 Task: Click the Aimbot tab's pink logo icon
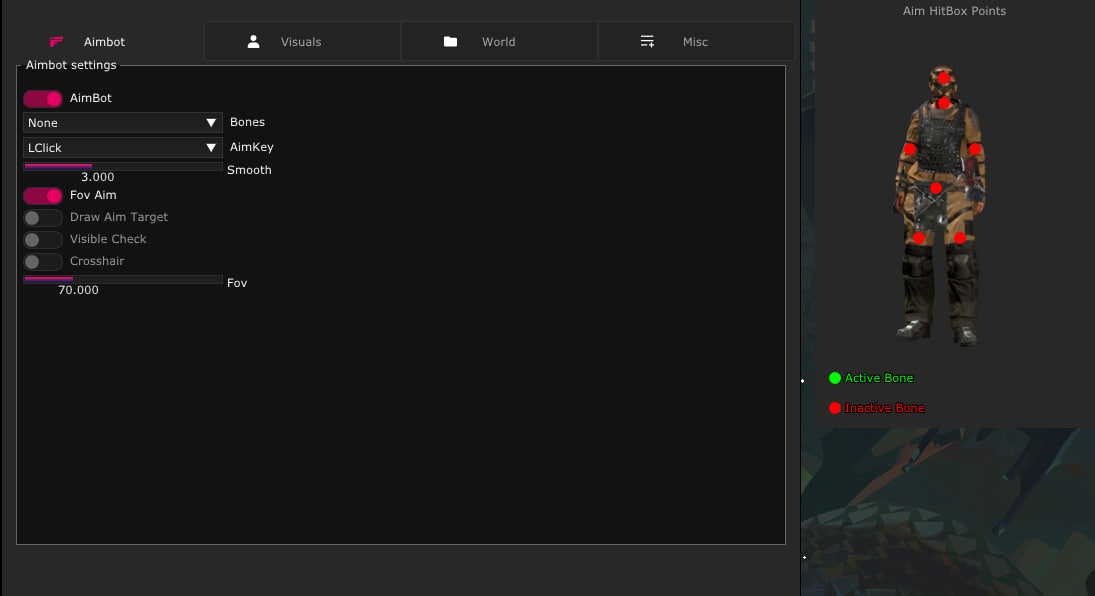(57, 42)
